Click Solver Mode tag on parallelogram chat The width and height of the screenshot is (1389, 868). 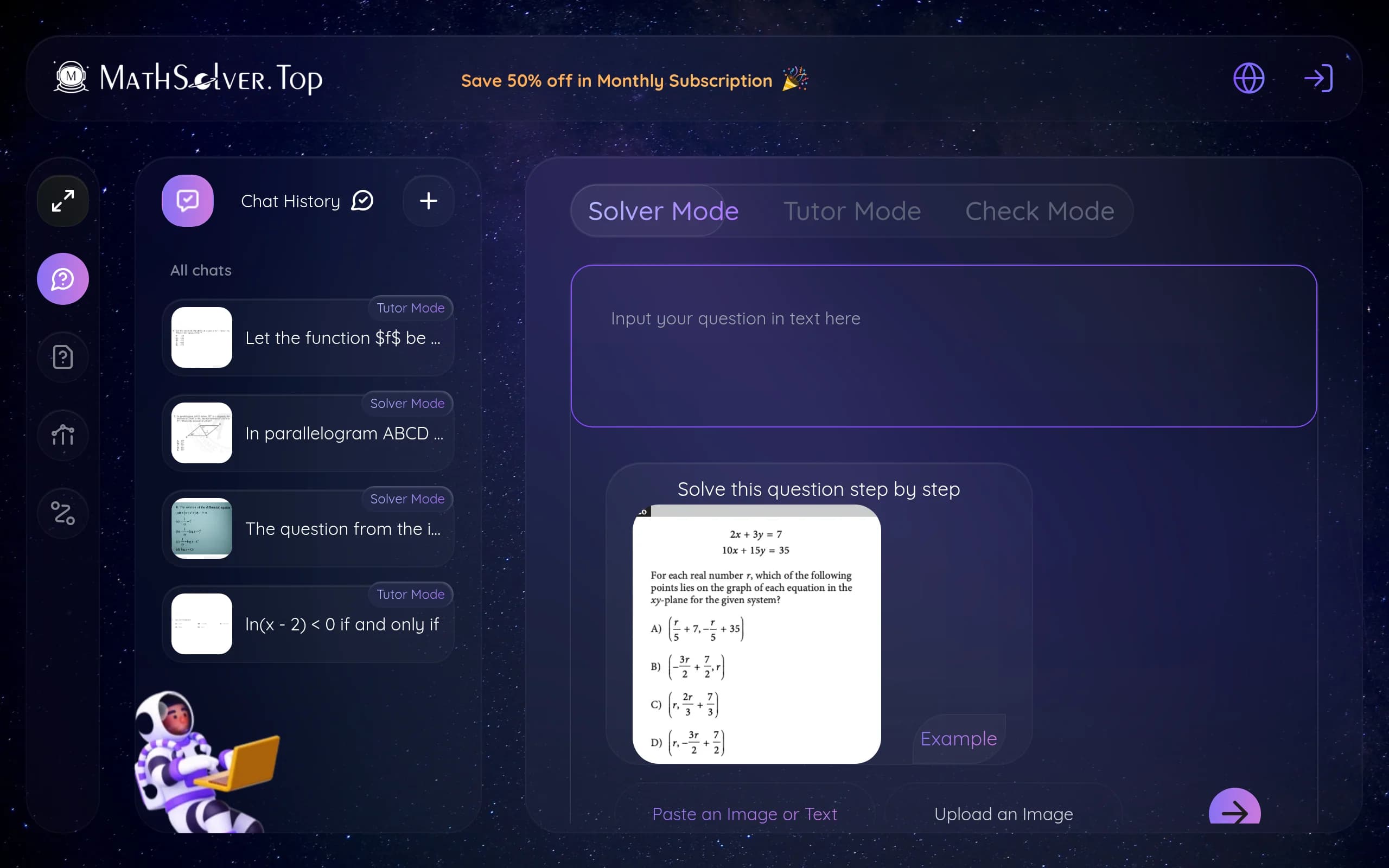(x=407, y=403)
